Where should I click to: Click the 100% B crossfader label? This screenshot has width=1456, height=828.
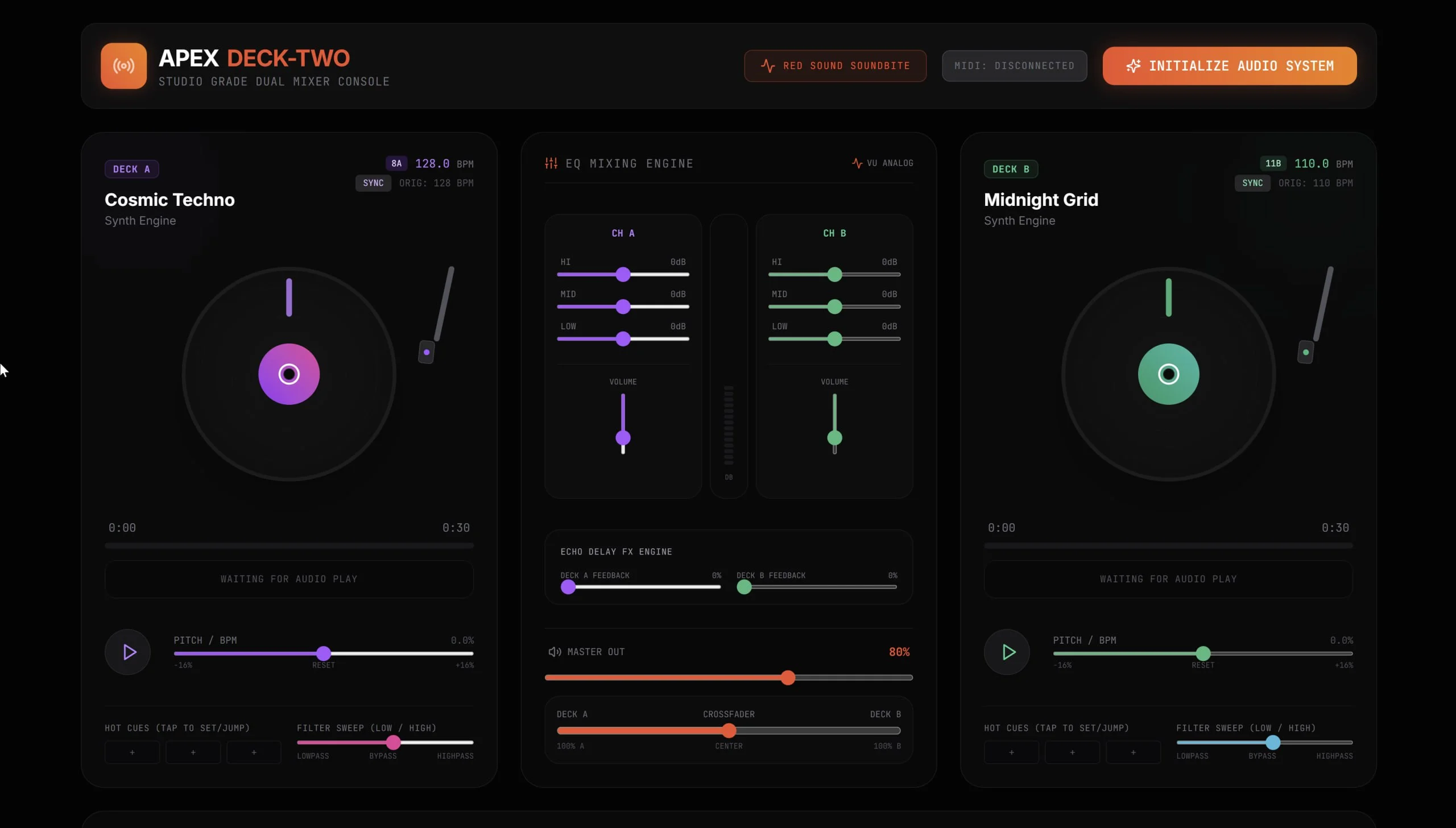(x=887, y=746)
